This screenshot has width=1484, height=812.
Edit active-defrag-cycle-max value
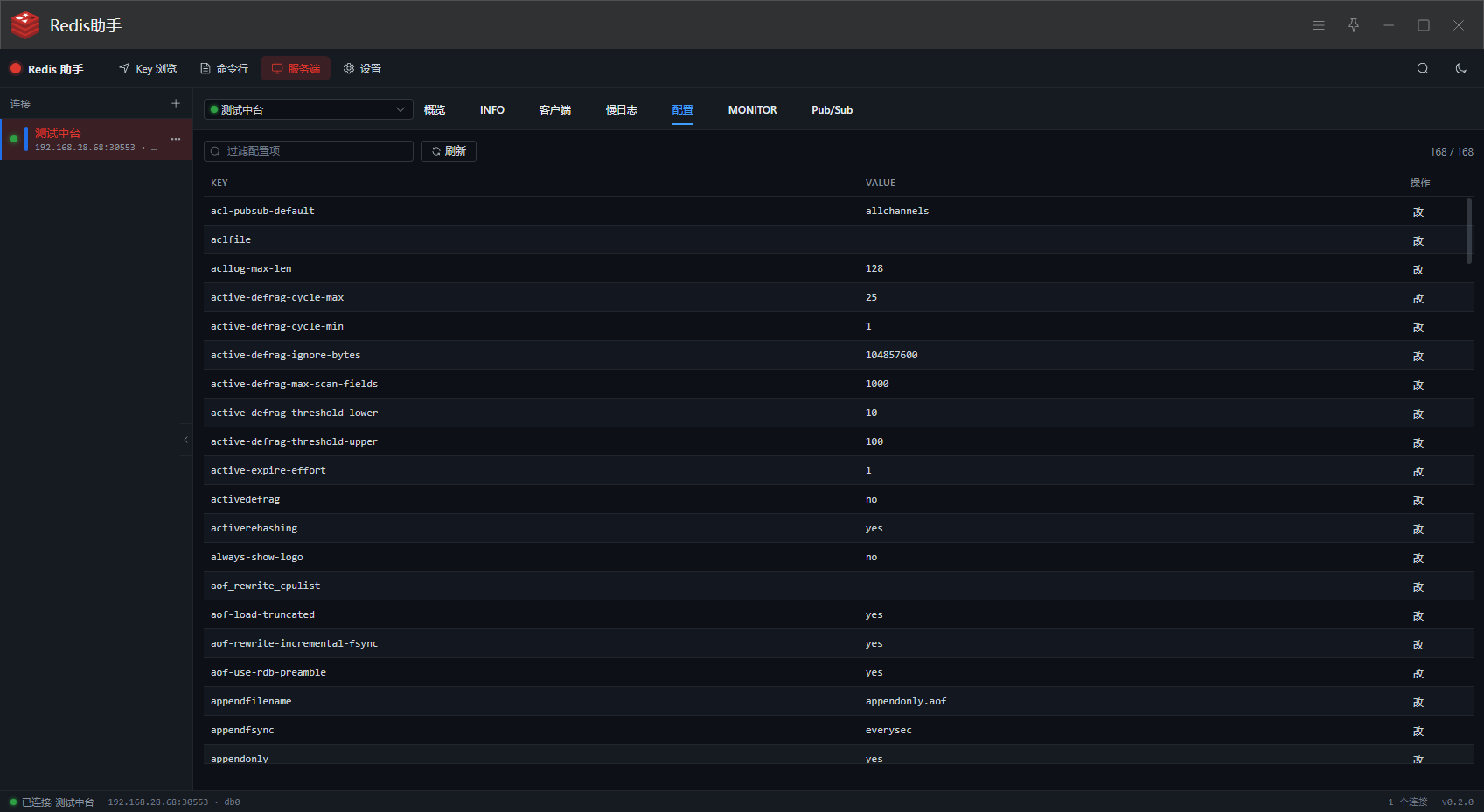coord(1418,298)
